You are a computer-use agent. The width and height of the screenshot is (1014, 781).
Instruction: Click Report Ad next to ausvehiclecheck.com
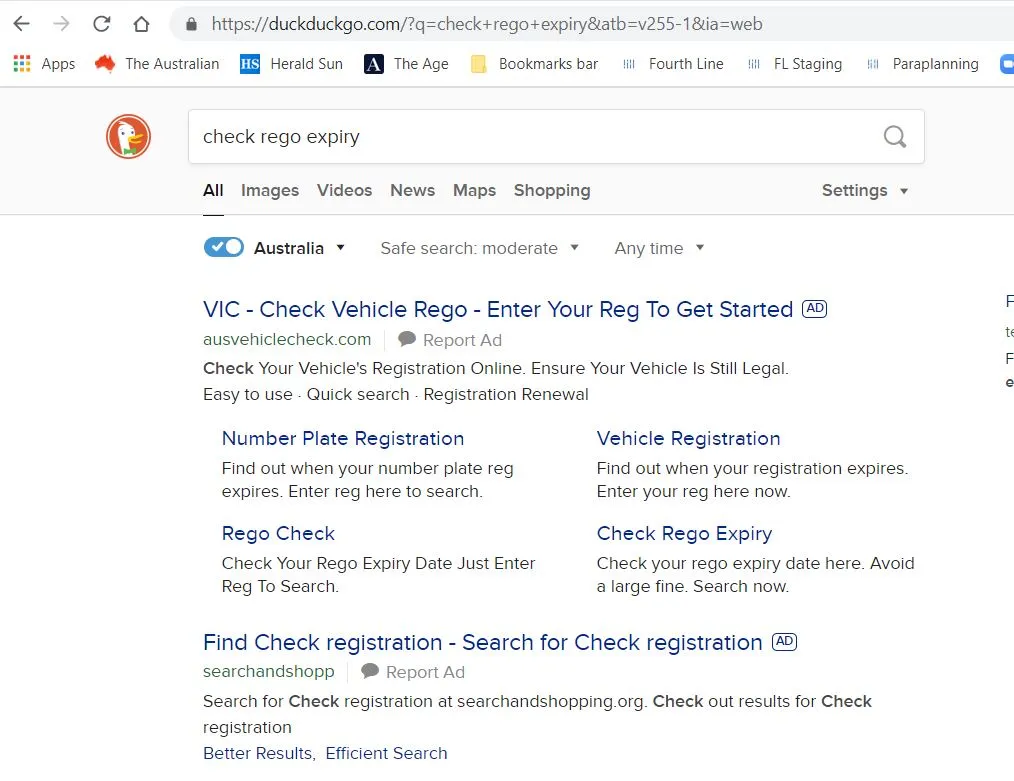450,340
